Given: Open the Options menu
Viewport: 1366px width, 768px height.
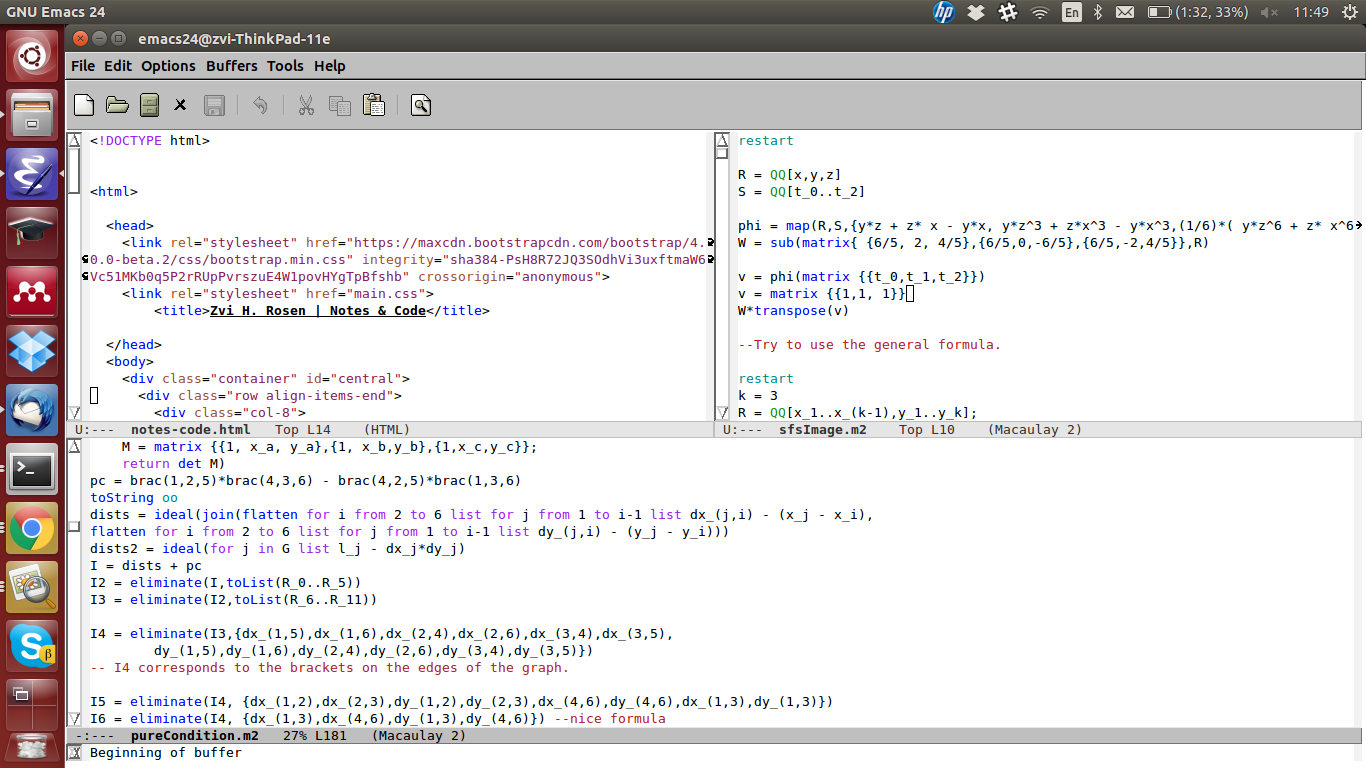Looking at the screenshot, I should coord(167,66).
